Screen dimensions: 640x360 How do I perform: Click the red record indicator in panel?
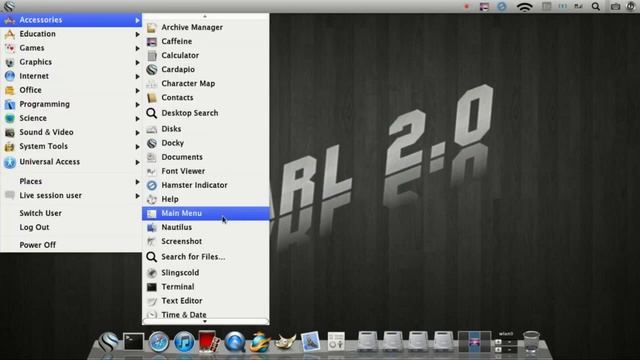467,7
